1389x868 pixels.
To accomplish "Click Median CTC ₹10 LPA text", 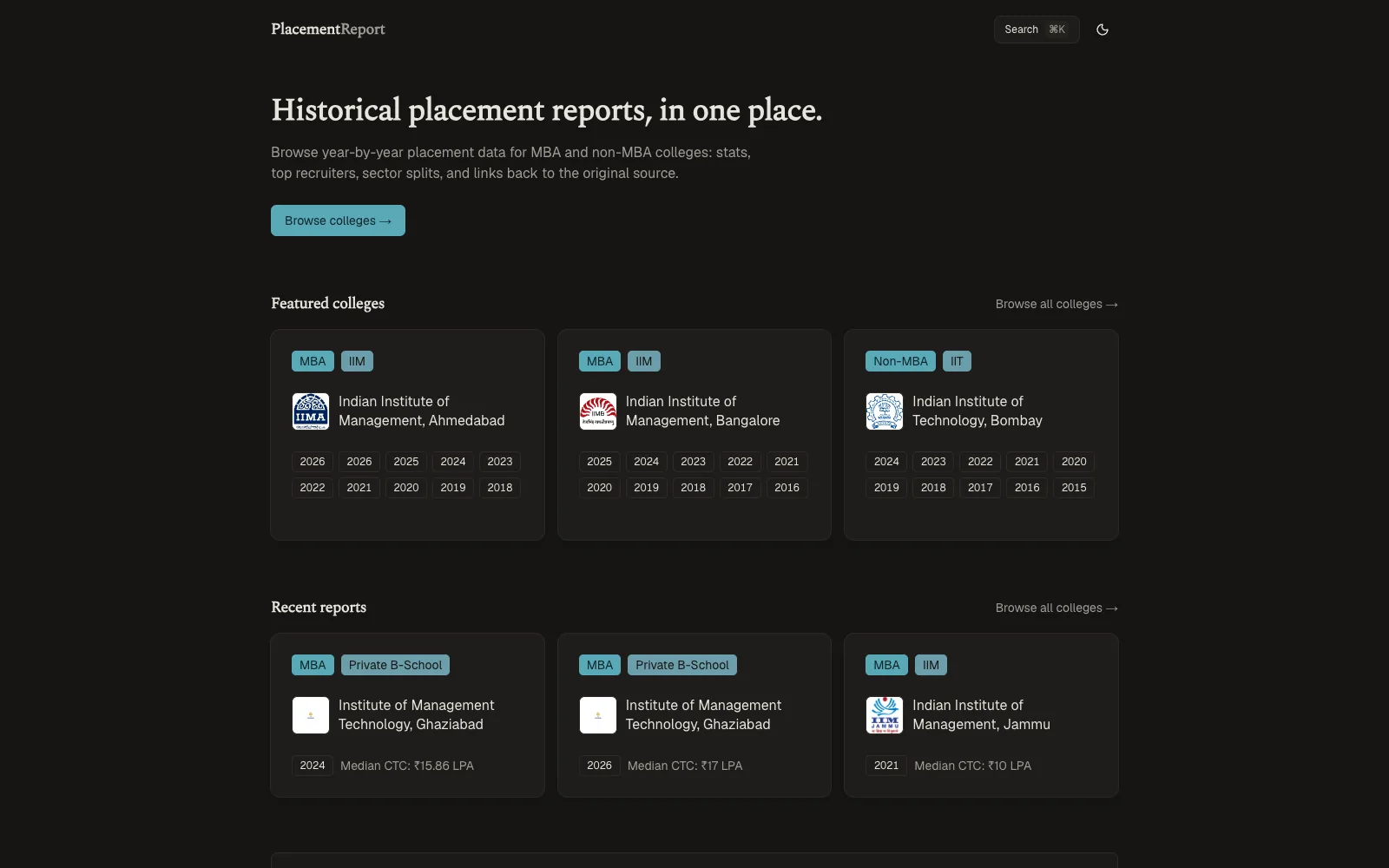I will coord(973,766).
